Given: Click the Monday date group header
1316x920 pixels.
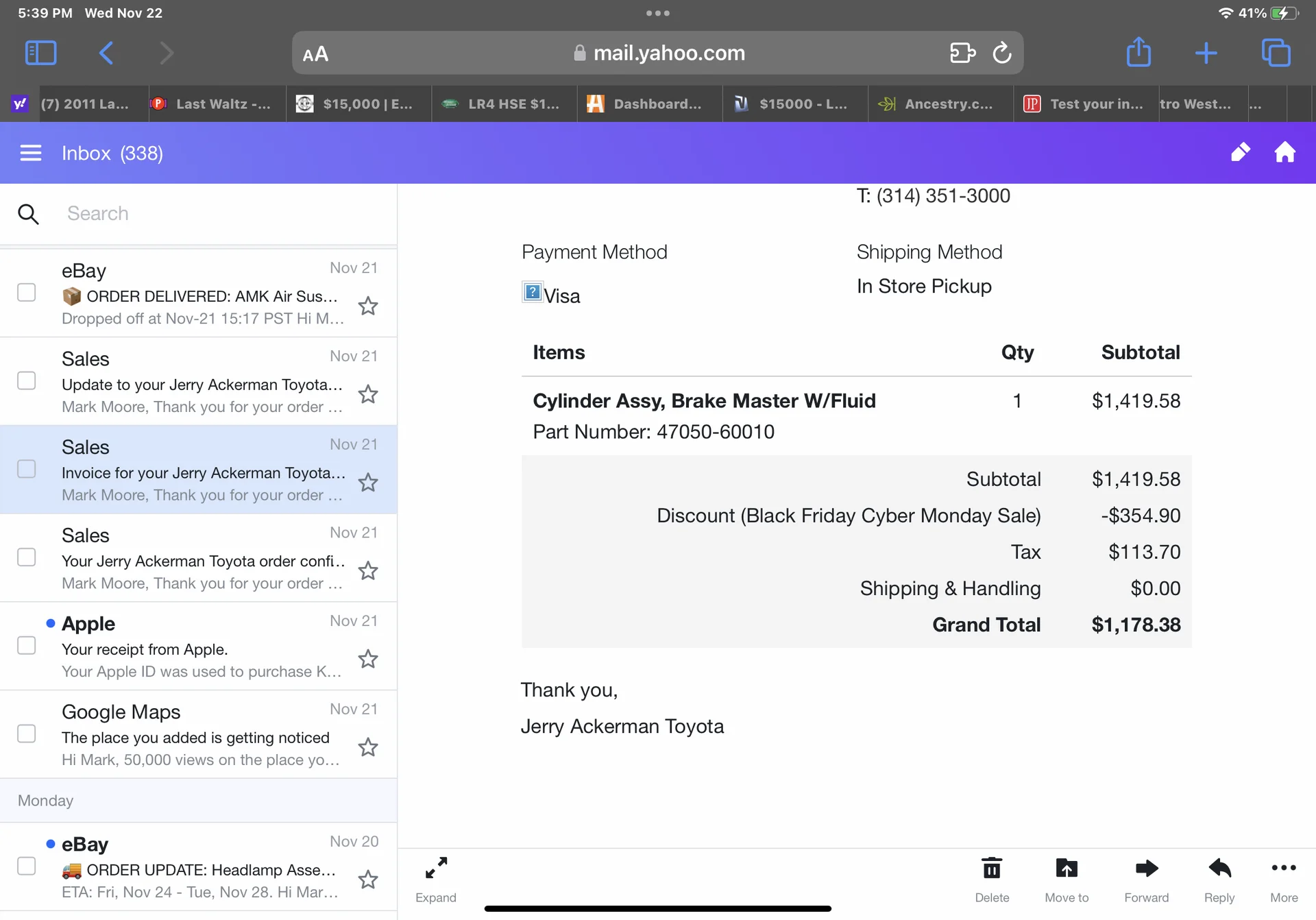Looking at the screenshot, I should (199, 801).
